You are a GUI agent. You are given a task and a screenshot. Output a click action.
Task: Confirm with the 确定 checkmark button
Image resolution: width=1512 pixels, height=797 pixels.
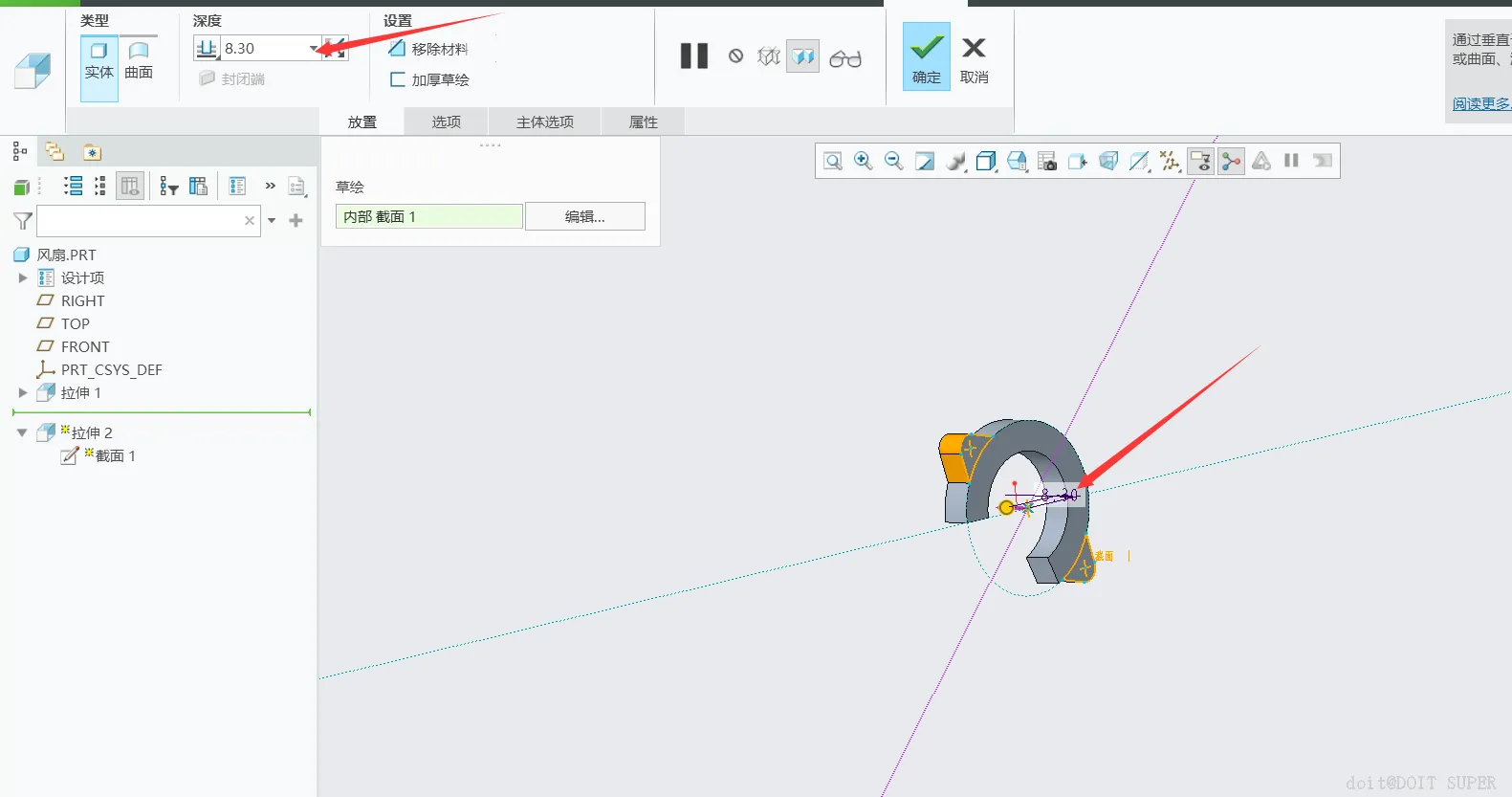(927, 56)
